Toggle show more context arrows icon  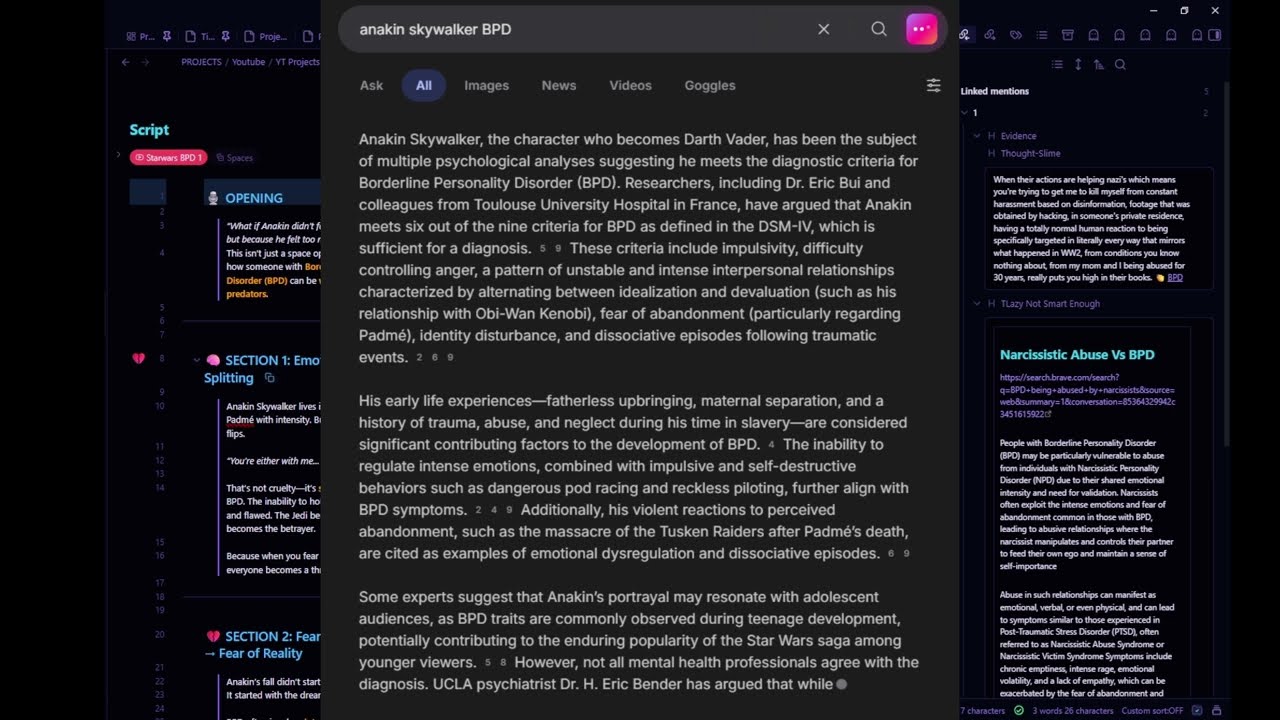pyautogui.click(x=1078, y=64)
